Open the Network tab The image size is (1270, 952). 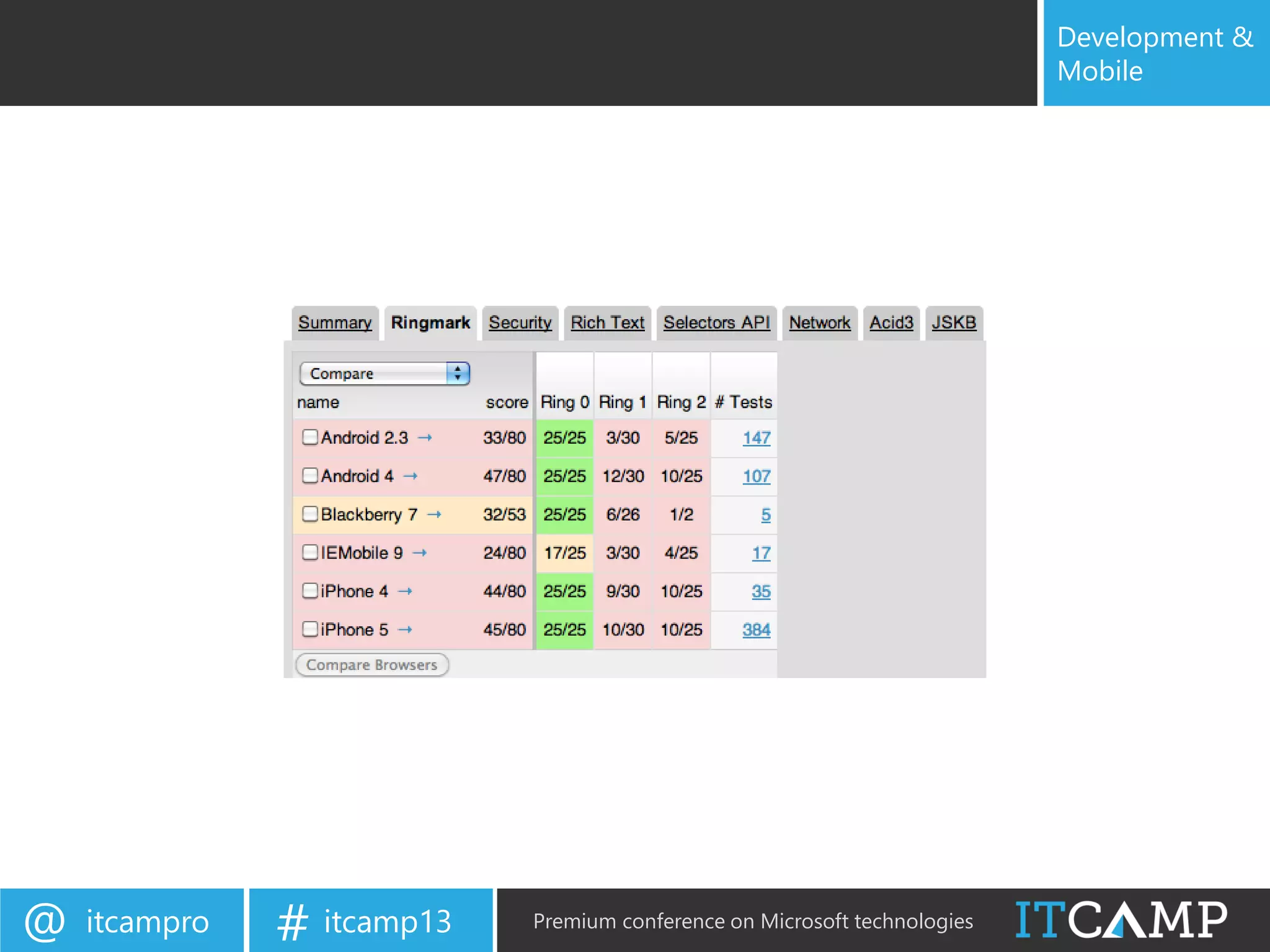point(819,323)
